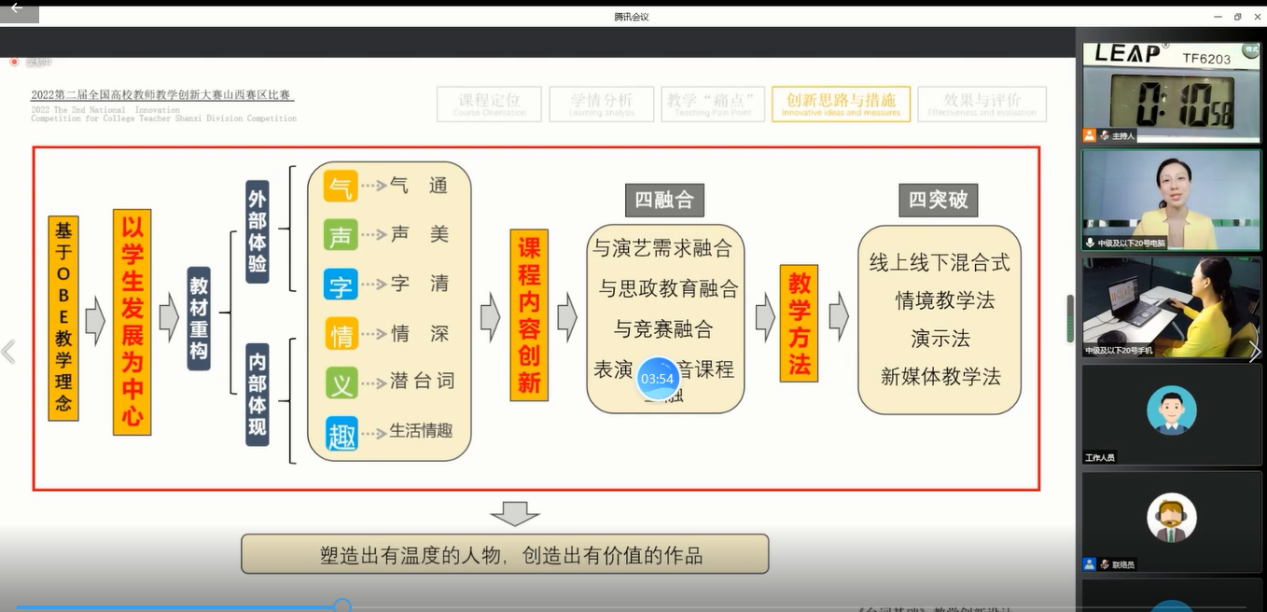Select the 中级及以下20号手机 video tile
1267x612 pixels.
(1171, 307)
